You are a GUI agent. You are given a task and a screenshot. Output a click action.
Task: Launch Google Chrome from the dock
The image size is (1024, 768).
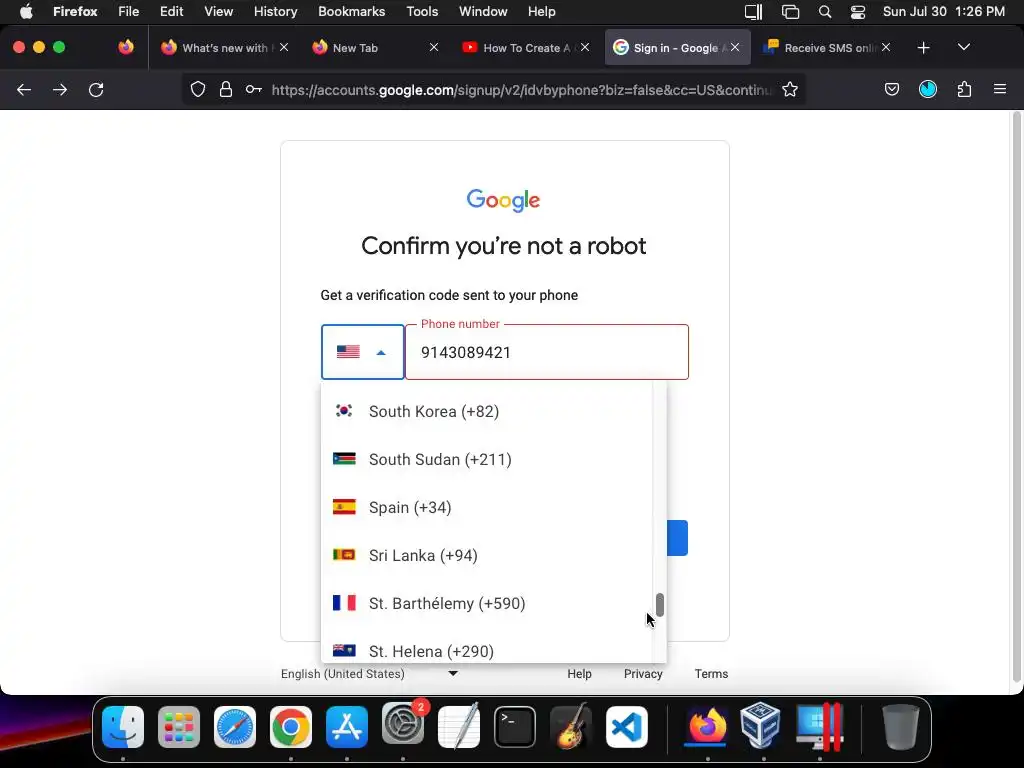tap(291, 727)
